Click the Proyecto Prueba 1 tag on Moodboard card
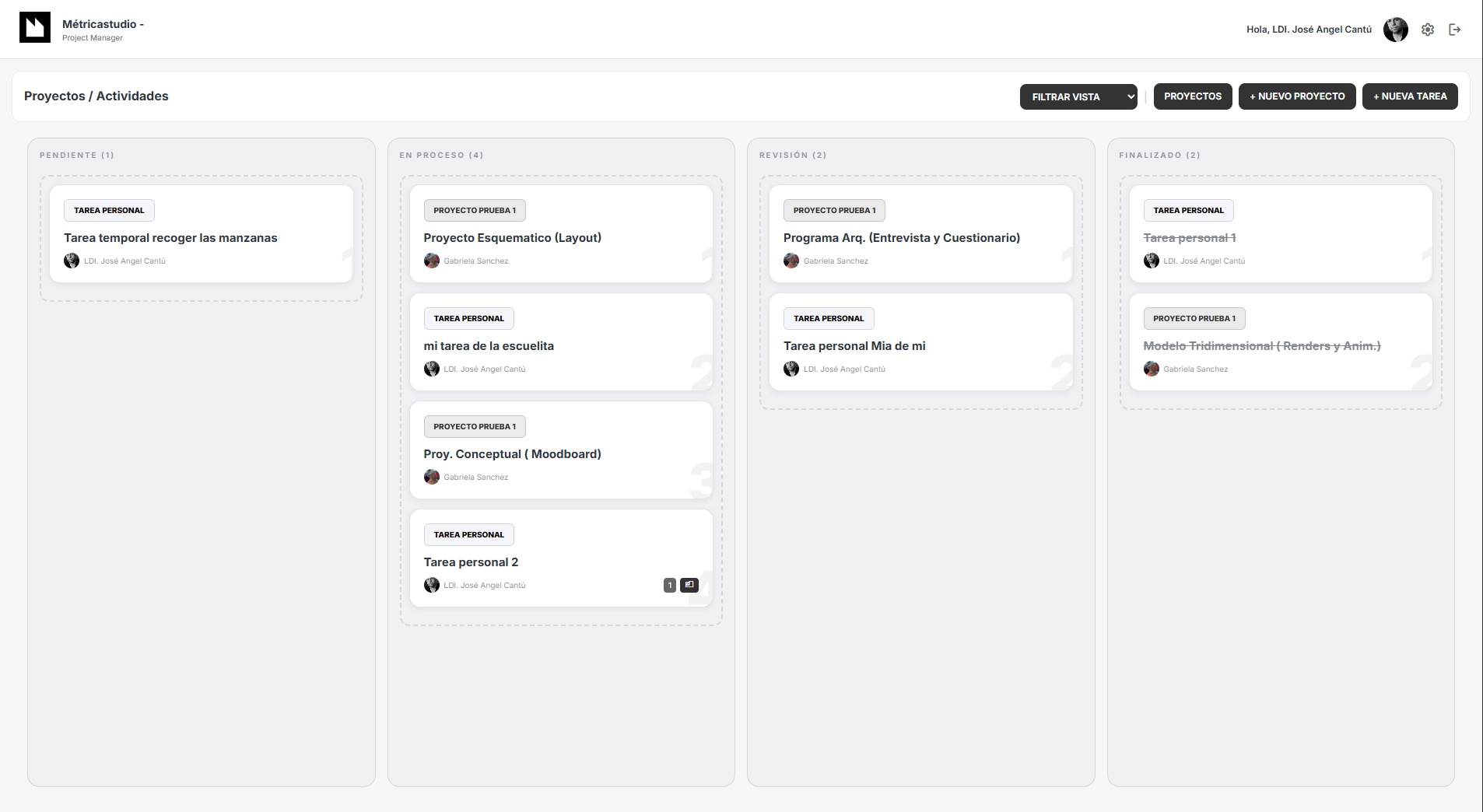The height and width of the screenshot is (812, 1483). 475,426
